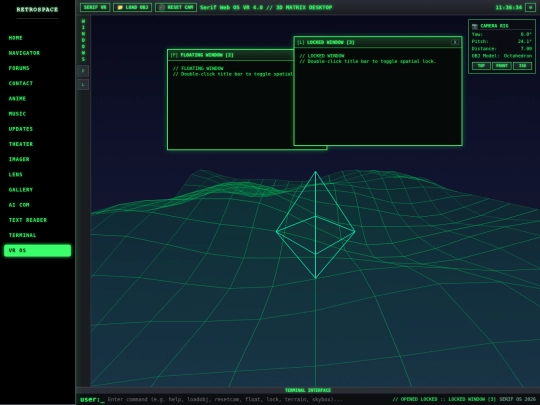Click the Floating Window [2] title bar

point(231,55)
